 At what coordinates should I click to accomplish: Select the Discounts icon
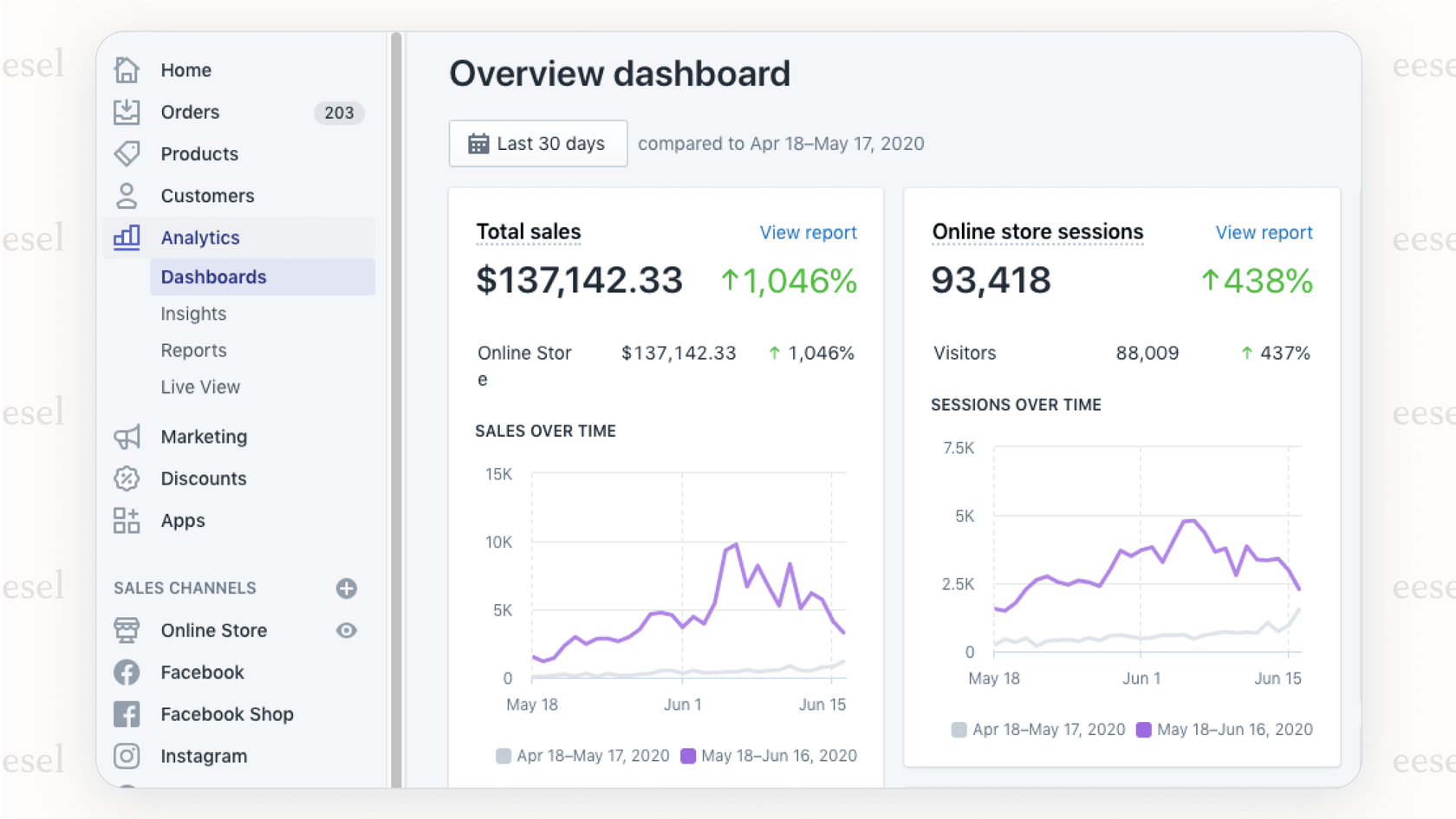click(x=127, y=478)
